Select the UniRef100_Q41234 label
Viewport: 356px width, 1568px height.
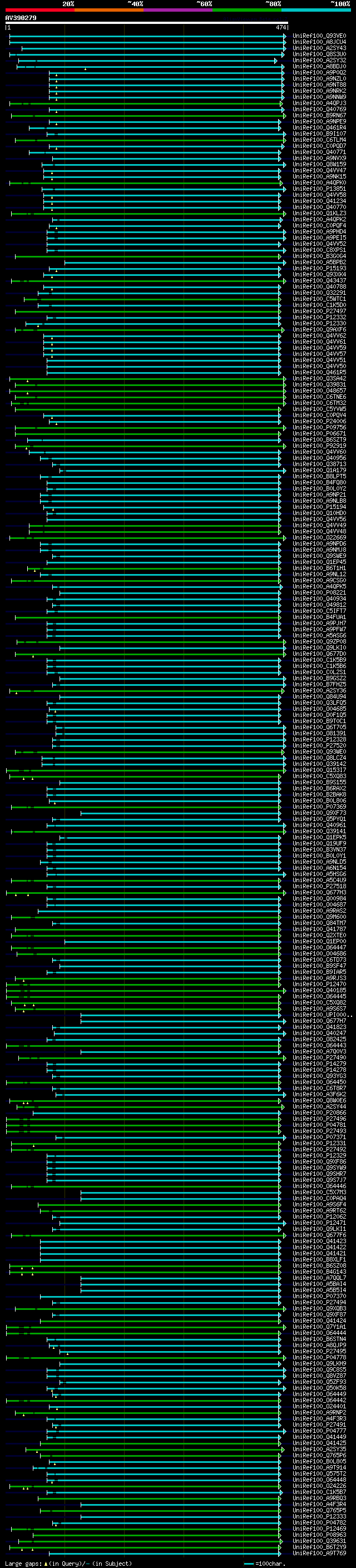(319, 201)
